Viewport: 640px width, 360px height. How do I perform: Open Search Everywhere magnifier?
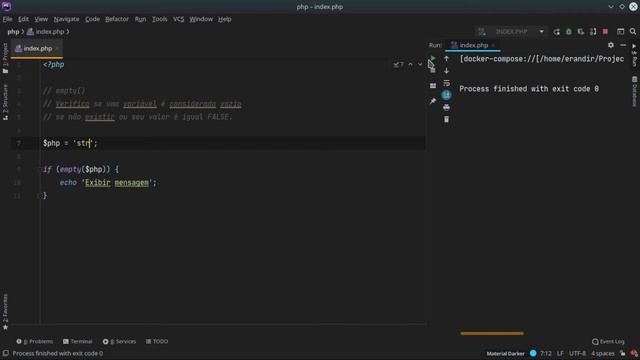(x=633, y=31)
